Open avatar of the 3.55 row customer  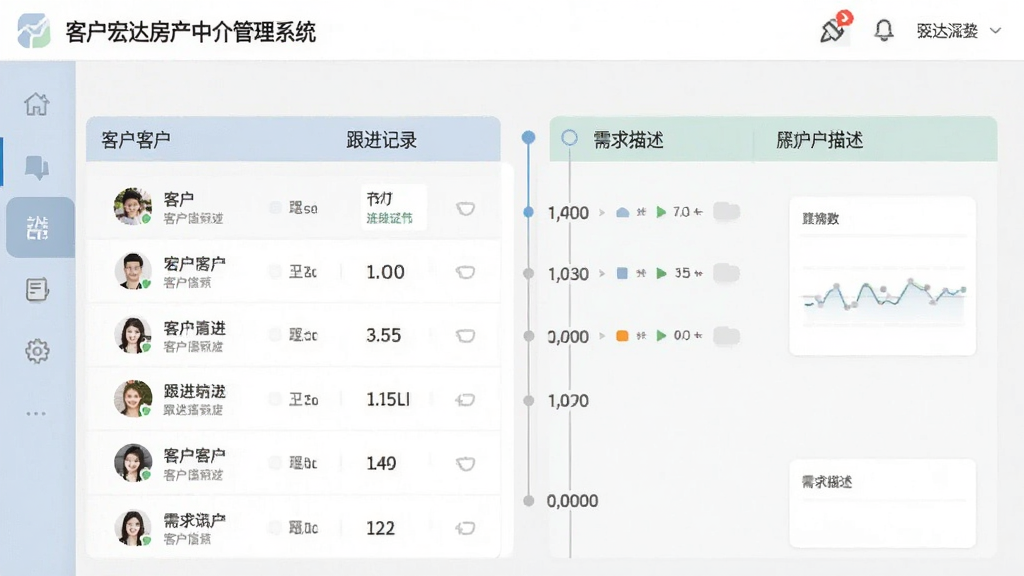coord(133,334)
